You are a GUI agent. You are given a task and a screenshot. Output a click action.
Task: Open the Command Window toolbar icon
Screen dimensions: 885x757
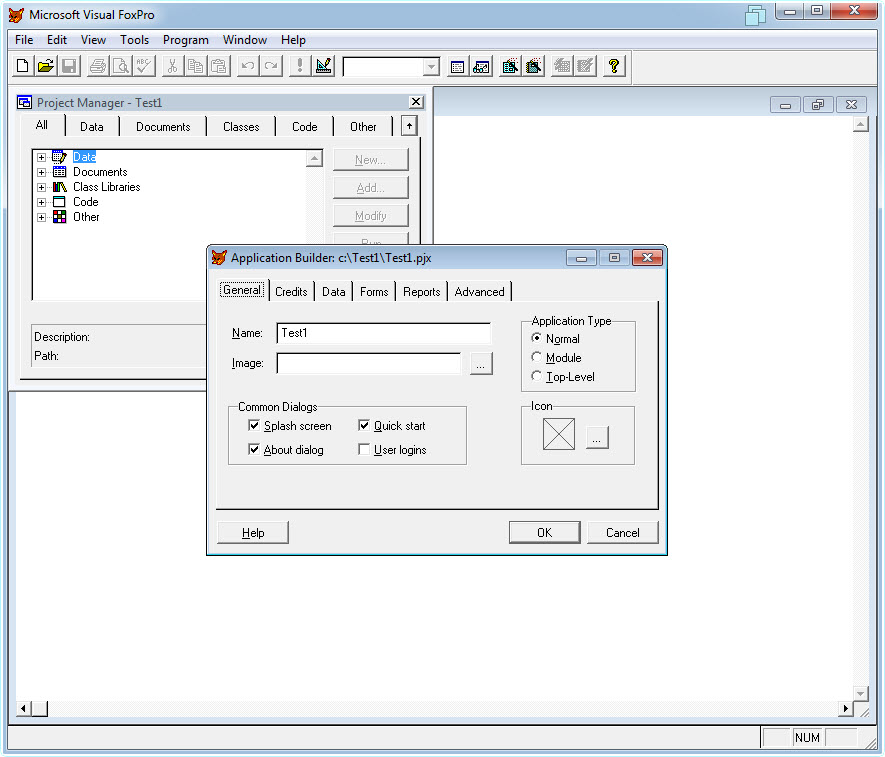tap(458, 66)
